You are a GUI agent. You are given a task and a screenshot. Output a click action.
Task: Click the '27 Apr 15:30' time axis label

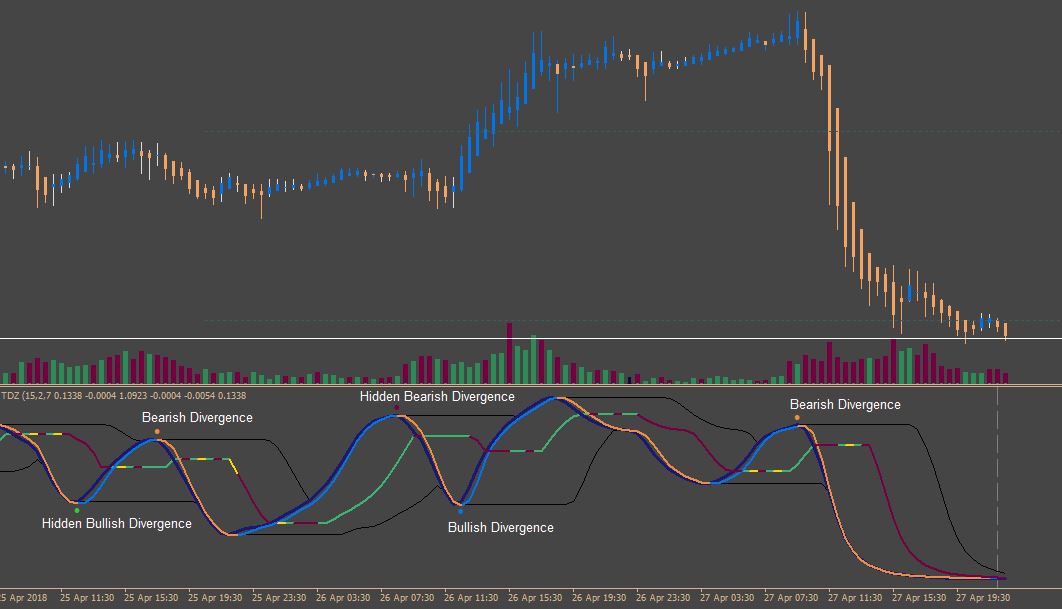pos(919,597)
